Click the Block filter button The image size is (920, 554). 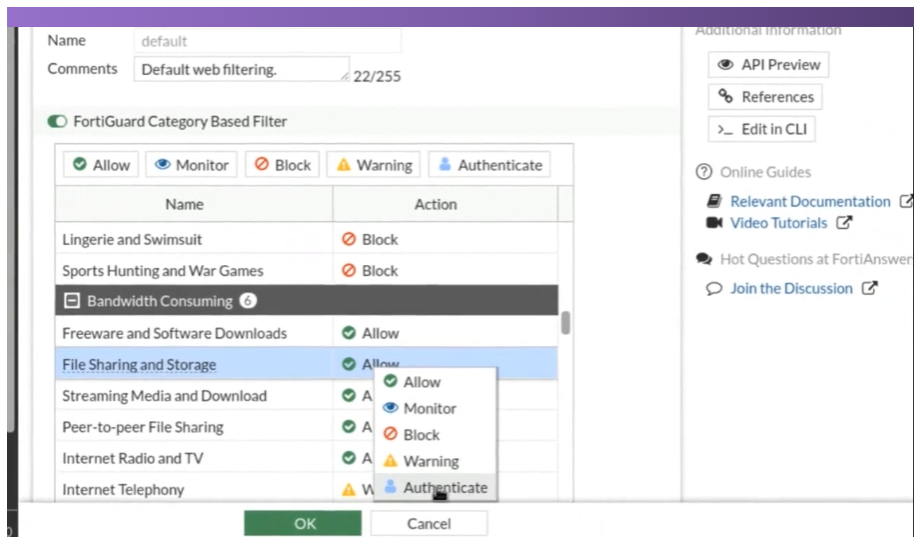[x=282, y=165]
